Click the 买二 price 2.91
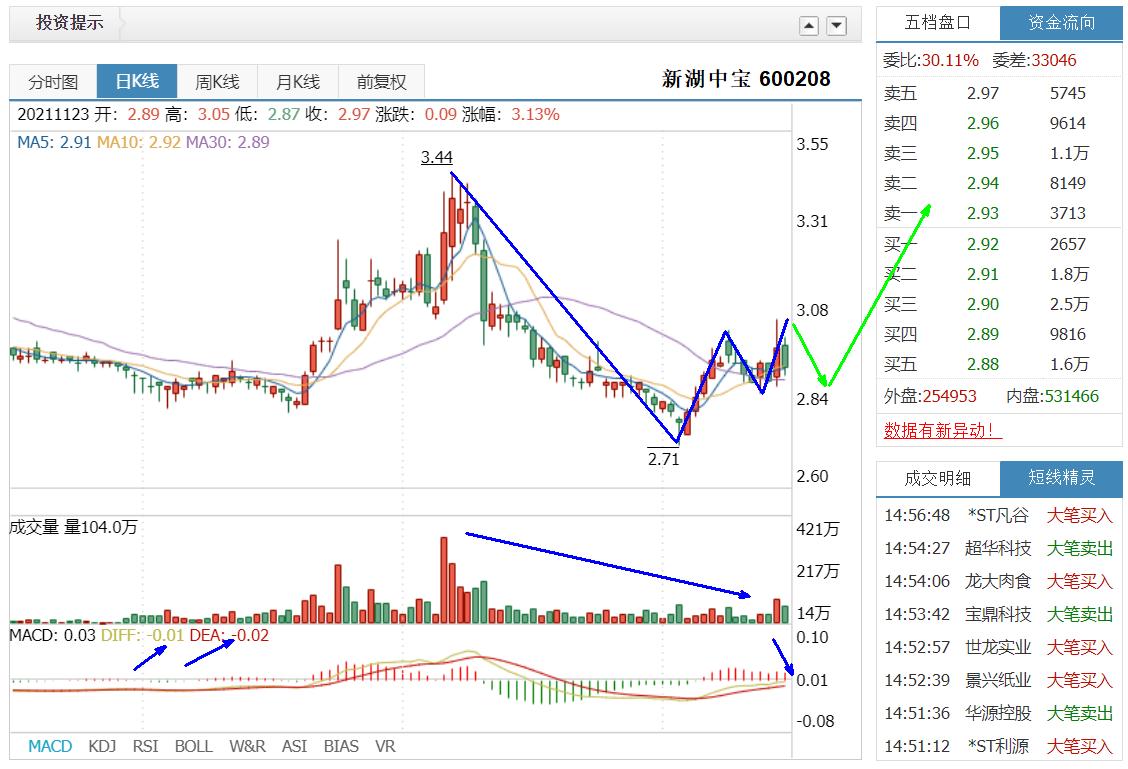Viewport: 1128px width, 769px height. click(983, 274)
